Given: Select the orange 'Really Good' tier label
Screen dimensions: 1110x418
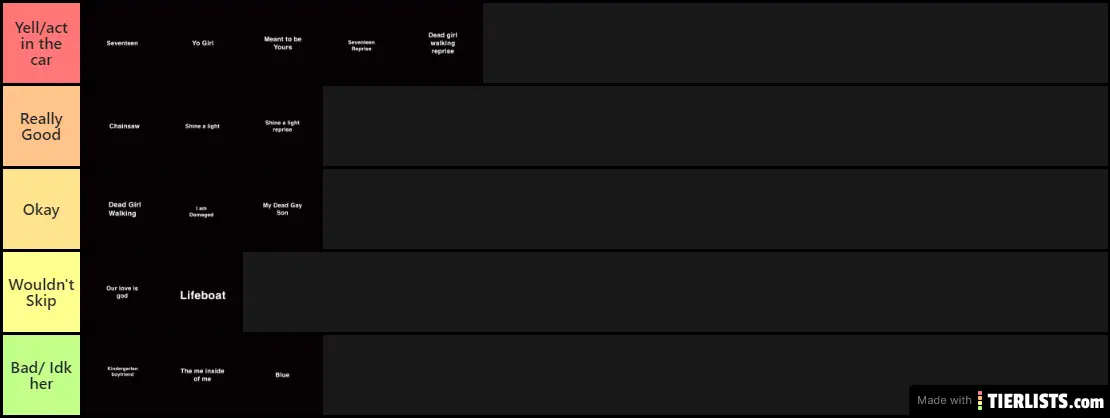Looking at the screenshot, I should (41, 126).
